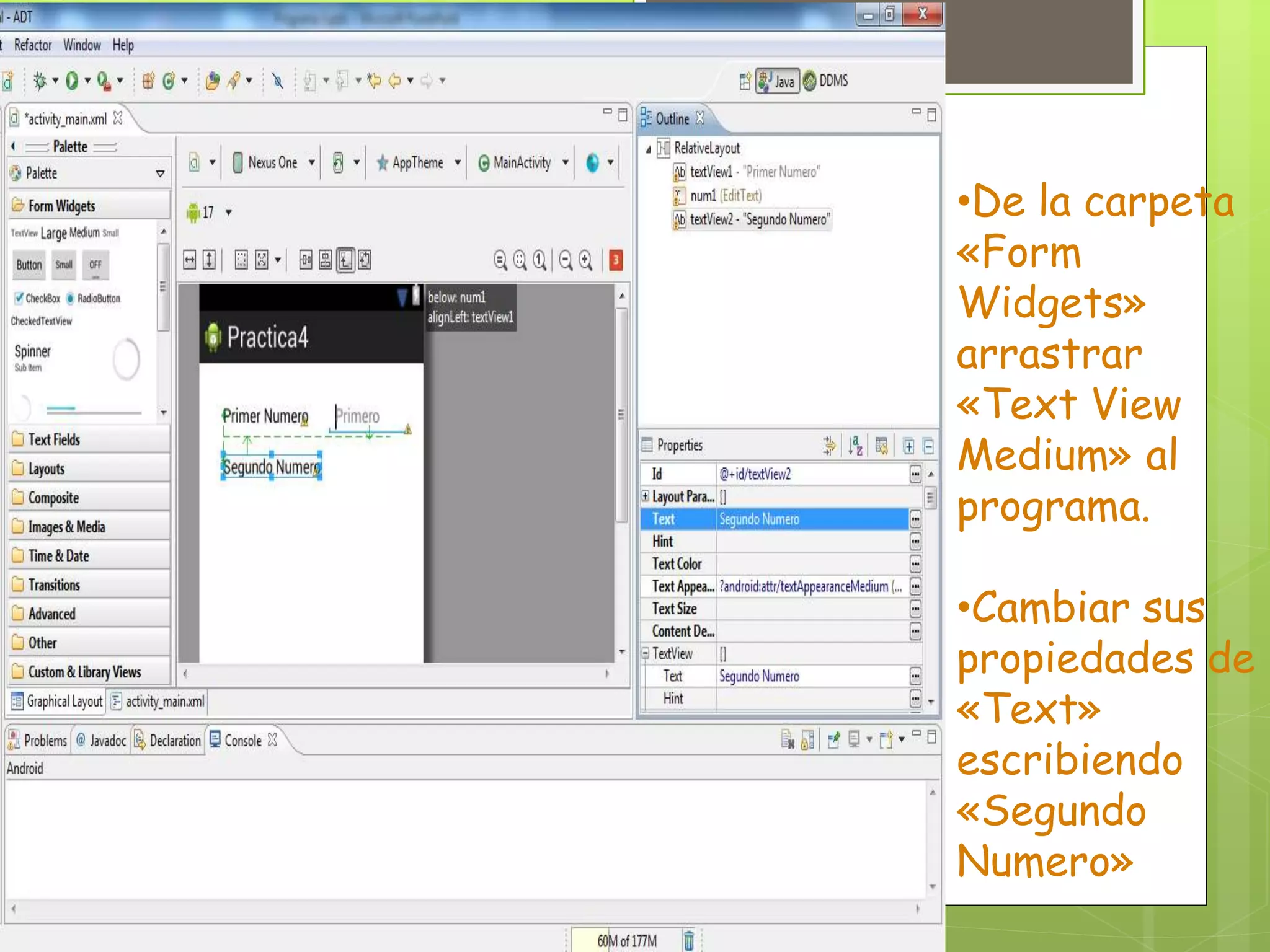
Task: Click the Button widget in palette
Action: (x=29, y=265)
